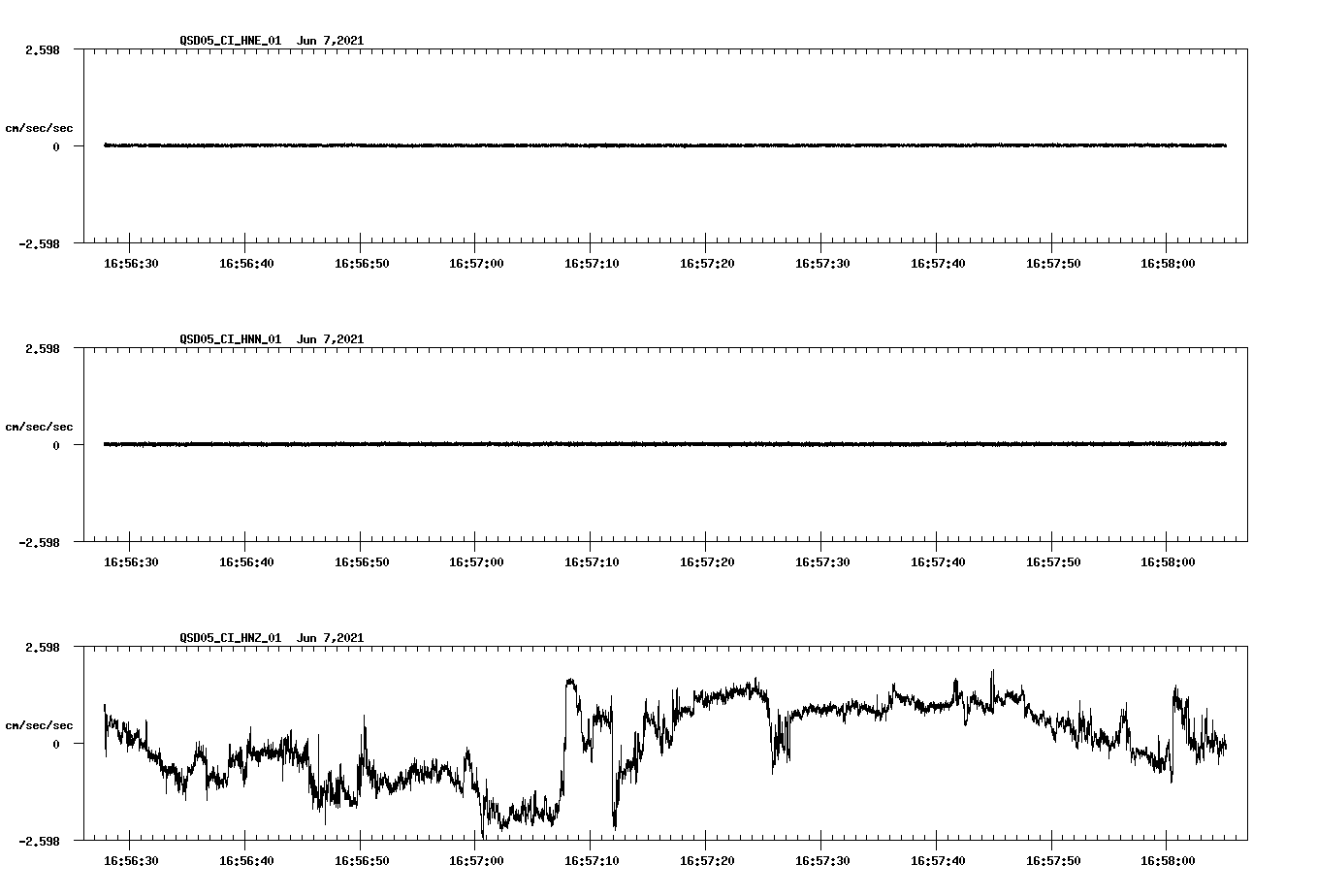This screenshot has width=1317, height=896.
Task: Click the 16:57:20 time label under HNN plot
Action: tap(707, 562)
